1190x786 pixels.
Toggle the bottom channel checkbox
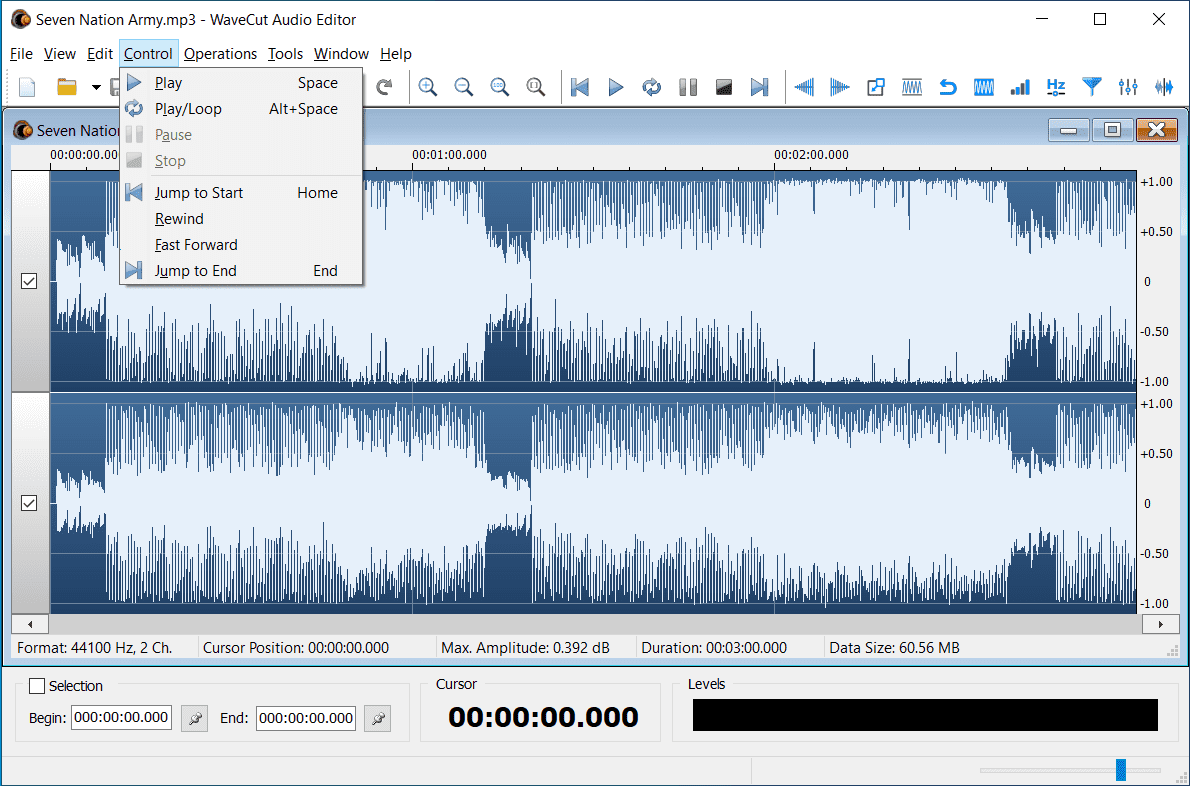coord(29,503)
